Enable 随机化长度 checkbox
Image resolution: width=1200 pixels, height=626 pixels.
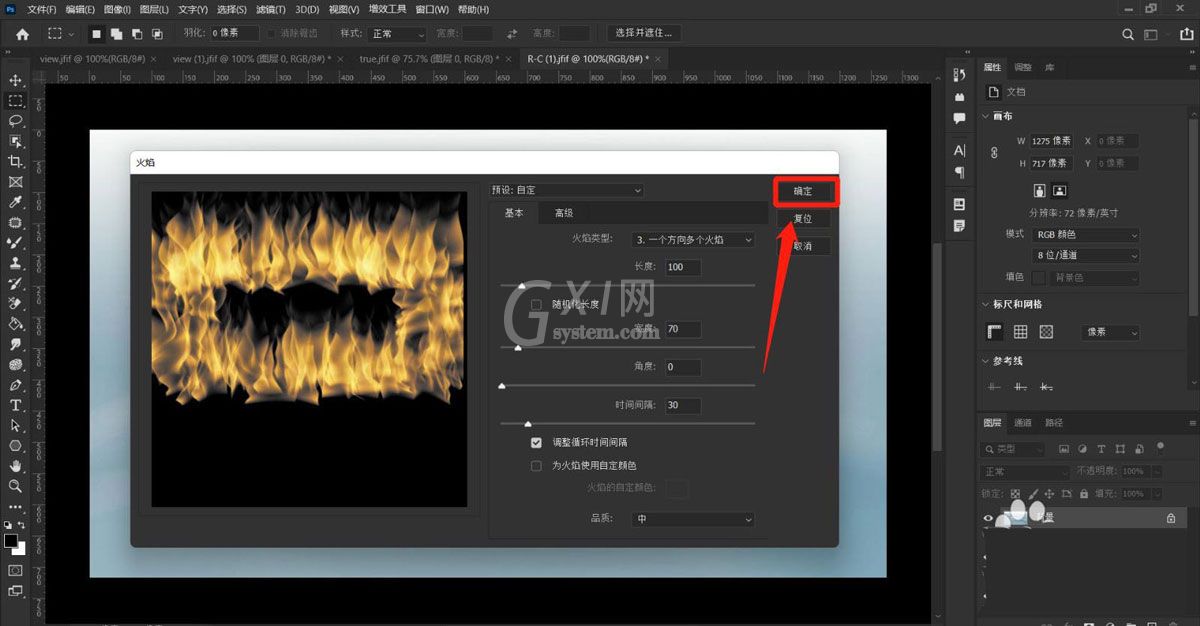(537, 304)
